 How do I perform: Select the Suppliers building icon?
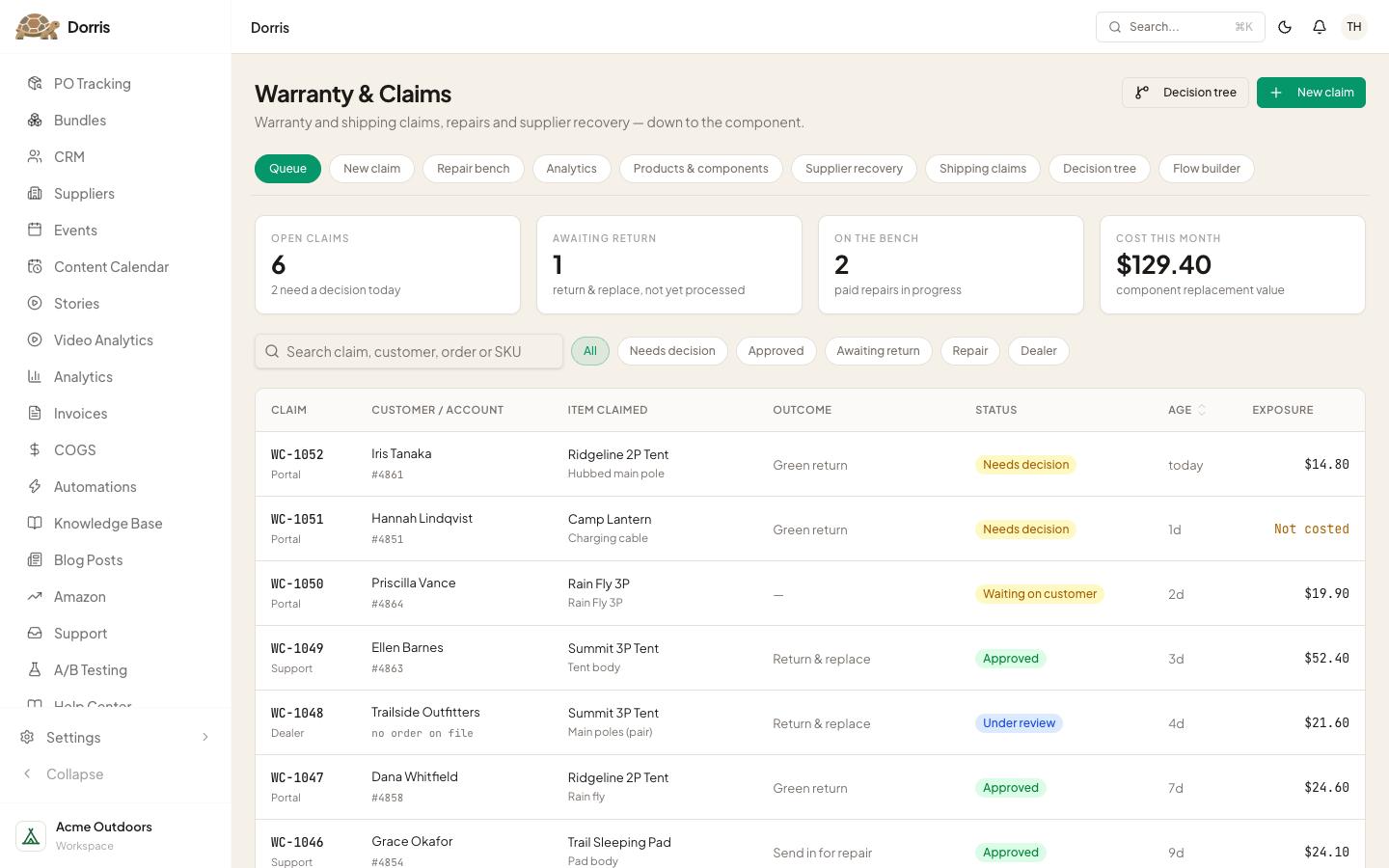(x=35, y=193)
